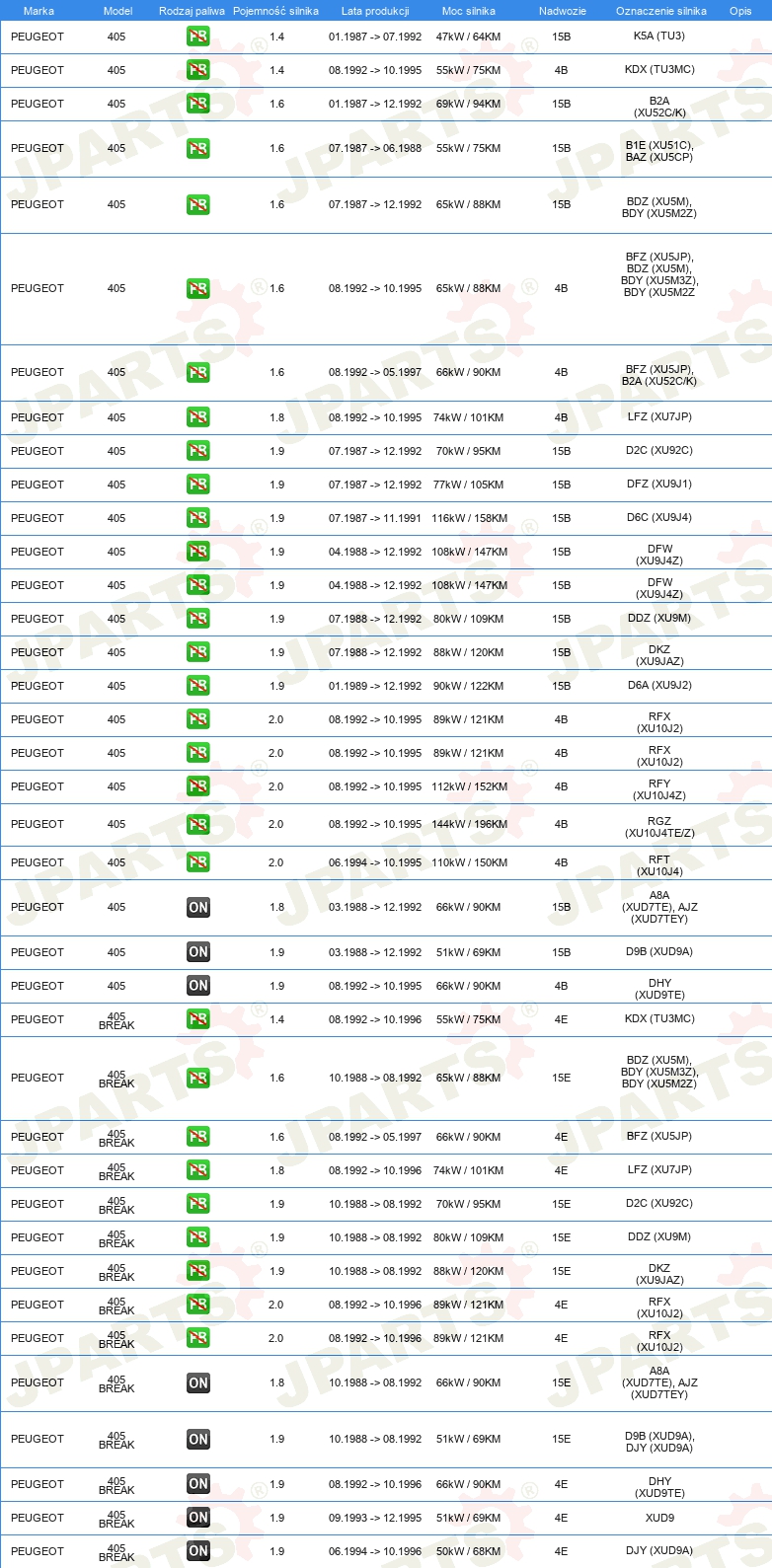The image size is (772, 1568).
Task: Select the date range 01.1987 -> 07.1992
Action: (375, 37)
